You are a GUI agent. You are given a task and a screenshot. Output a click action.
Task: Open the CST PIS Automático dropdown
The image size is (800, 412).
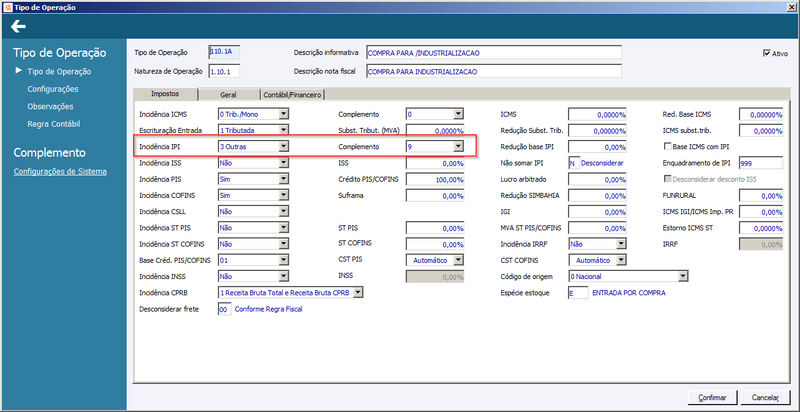click(x=458, y=260)
